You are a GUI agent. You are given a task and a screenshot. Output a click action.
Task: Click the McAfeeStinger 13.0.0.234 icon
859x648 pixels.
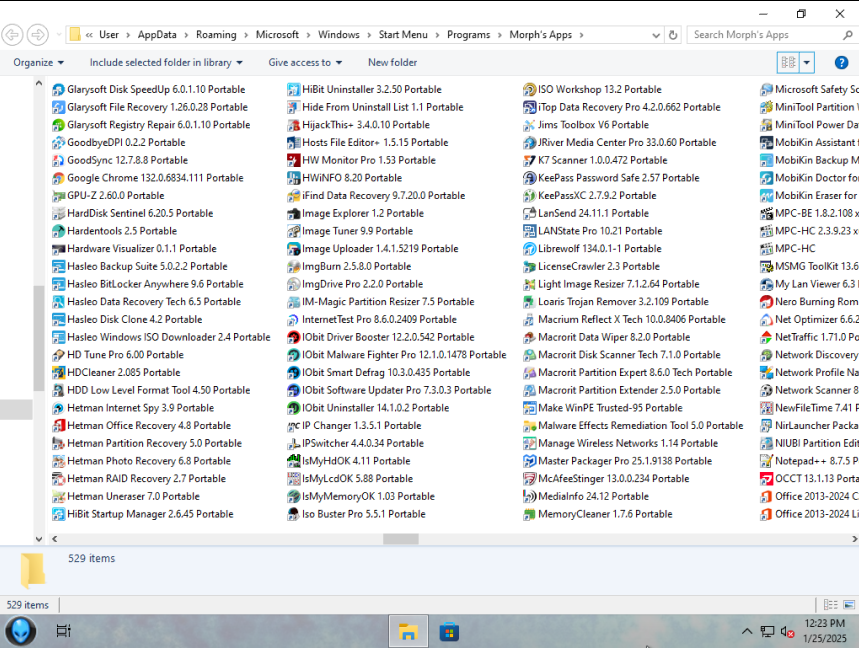529,479
